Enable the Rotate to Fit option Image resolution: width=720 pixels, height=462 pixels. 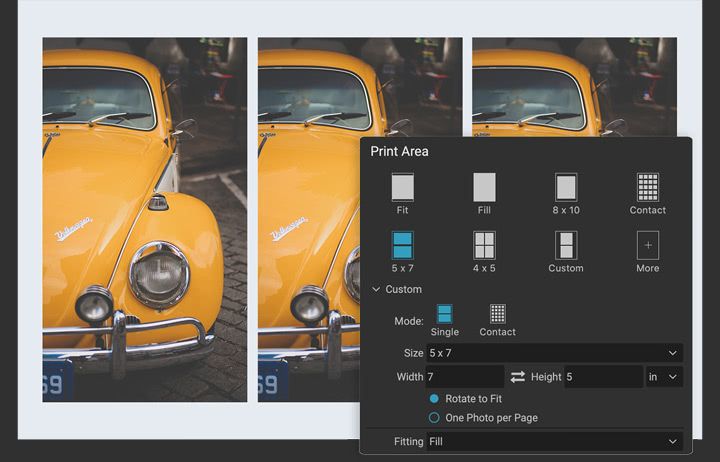click(x=434, y=399)
